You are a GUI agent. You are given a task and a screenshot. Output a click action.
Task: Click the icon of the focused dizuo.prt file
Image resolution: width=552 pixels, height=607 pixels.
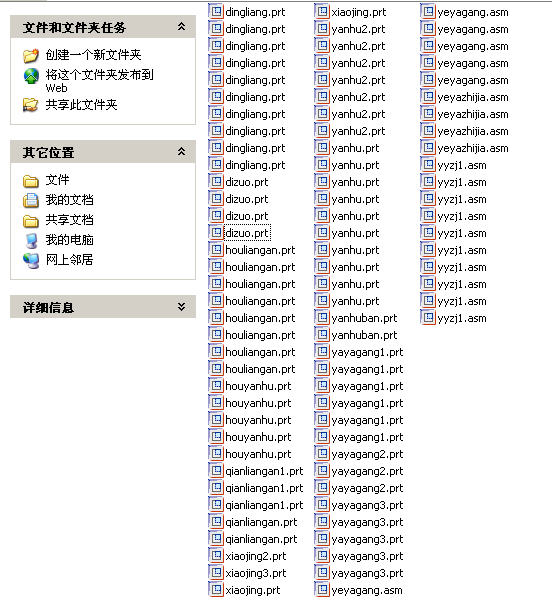[x=216, y=233]
